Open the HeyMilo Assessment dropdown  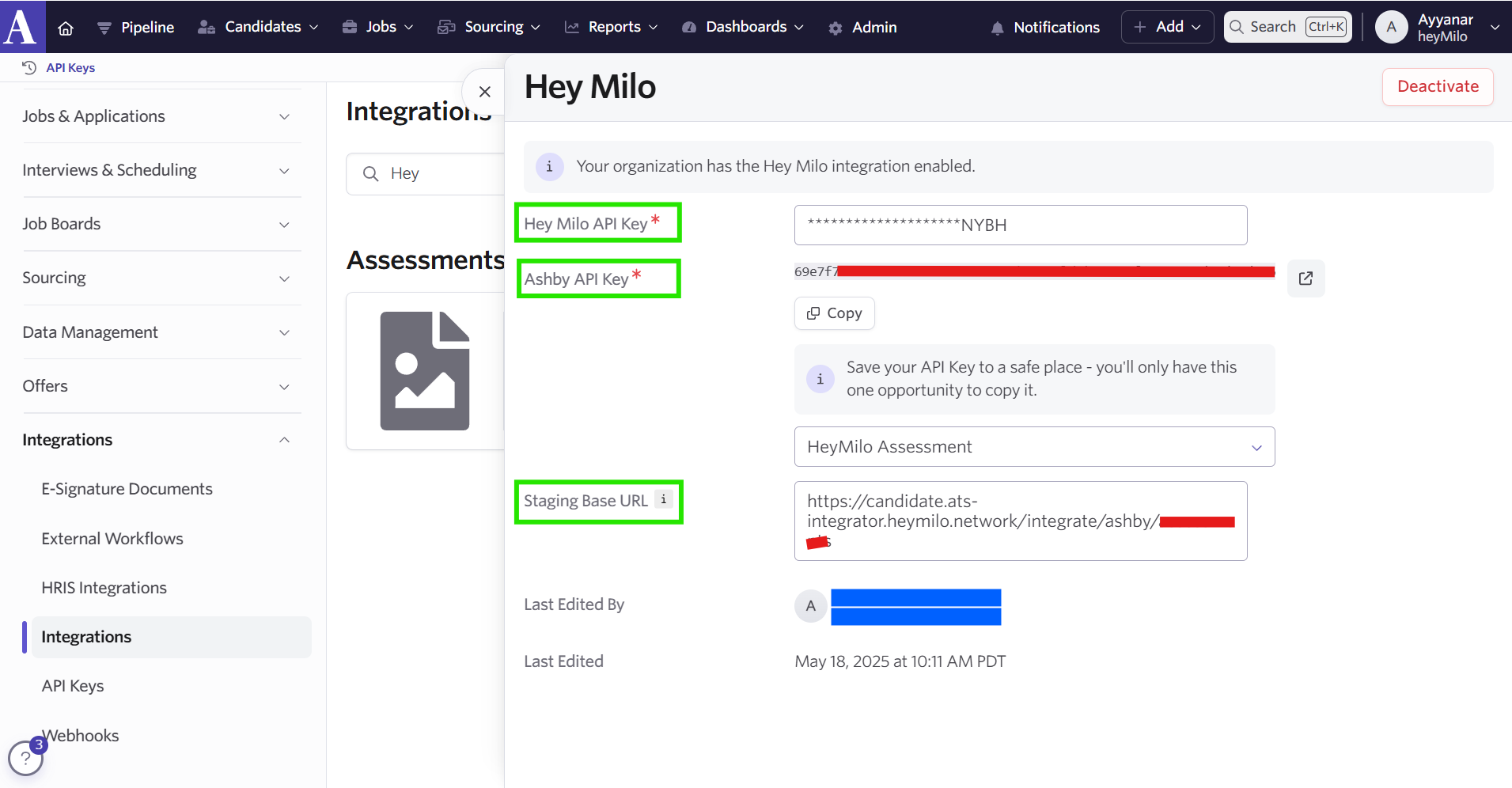coord(1033,447)
